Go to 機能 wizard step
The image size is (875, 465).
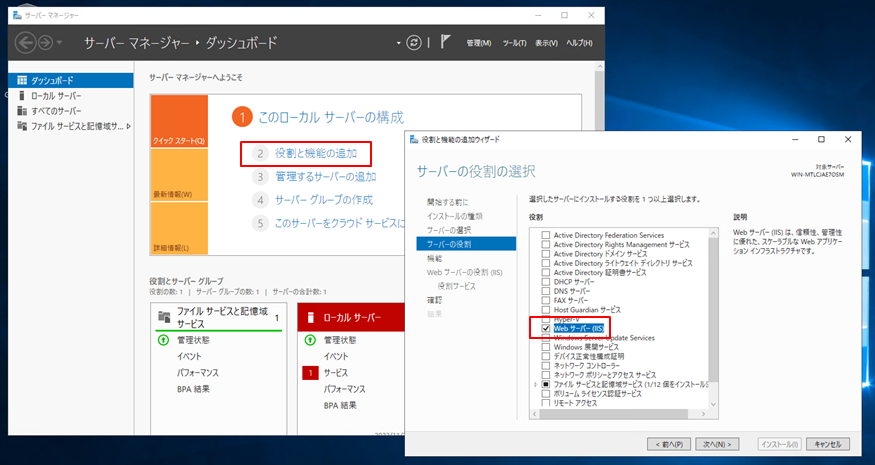coord(435,258)
